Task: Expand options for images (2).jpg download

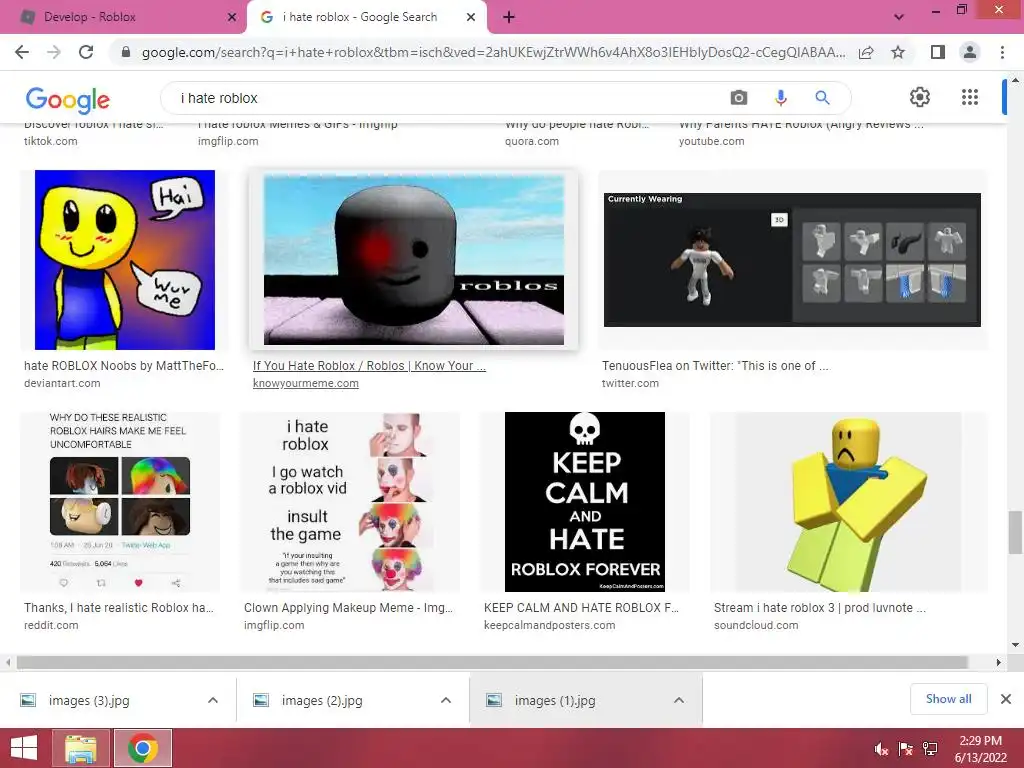Action: tap(446, 700)
